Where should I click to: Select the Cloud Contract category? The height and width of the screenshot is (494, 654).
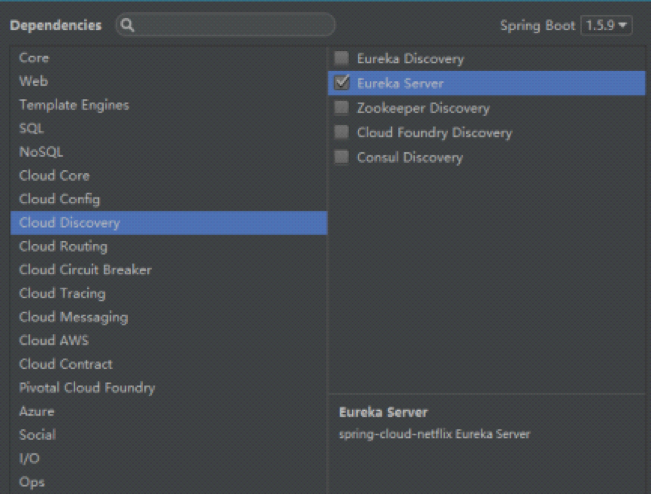(169, 364)
